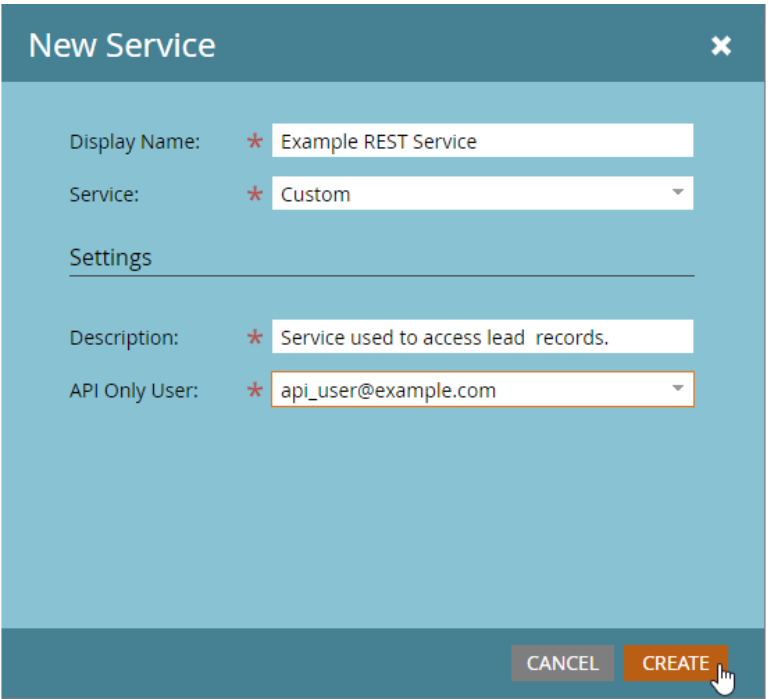Screen dimensions: 769x699
Task: Click the Description text field
Action: [483, 337]
